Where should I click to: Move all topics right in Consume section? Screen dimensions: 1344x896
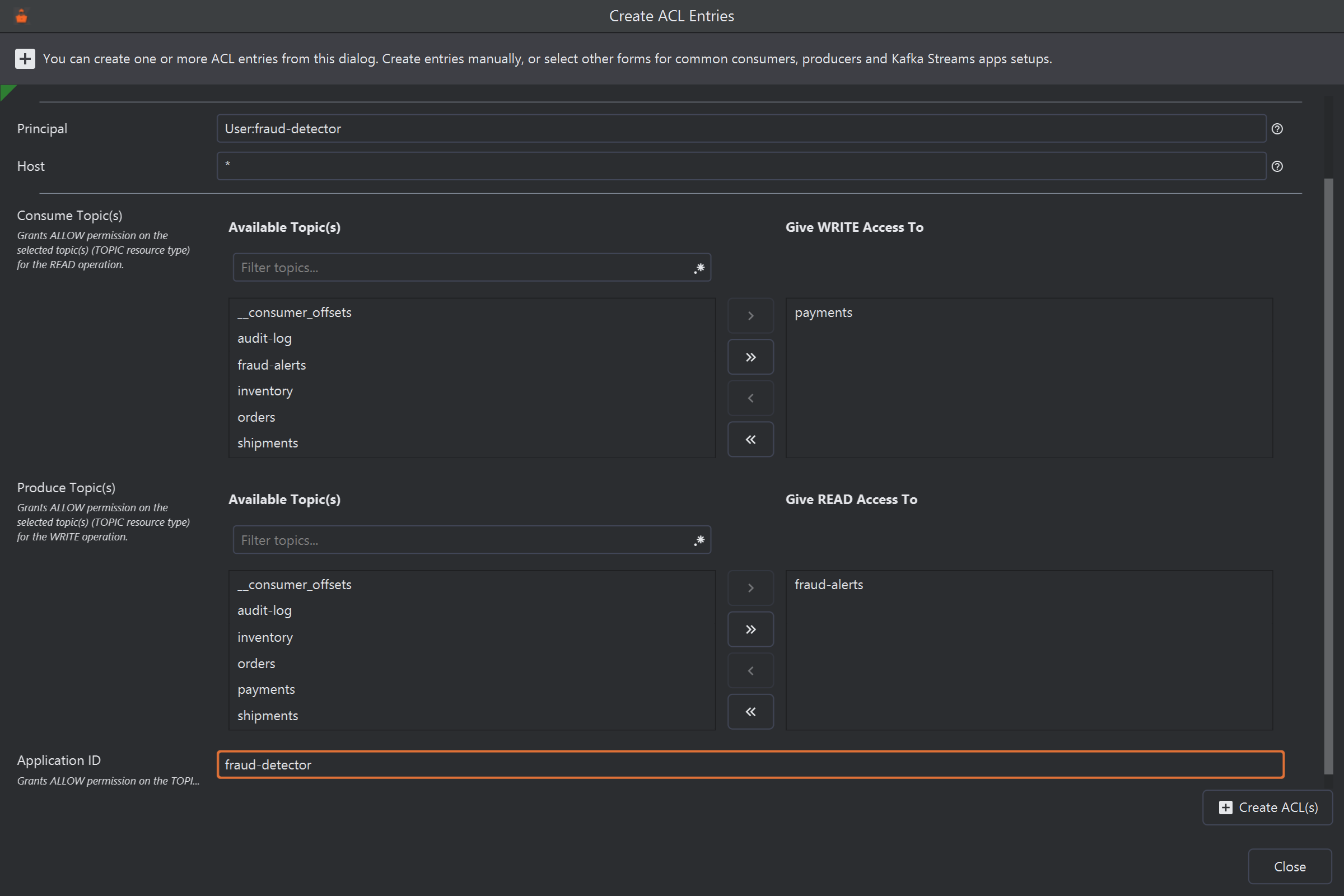(750, 357)
